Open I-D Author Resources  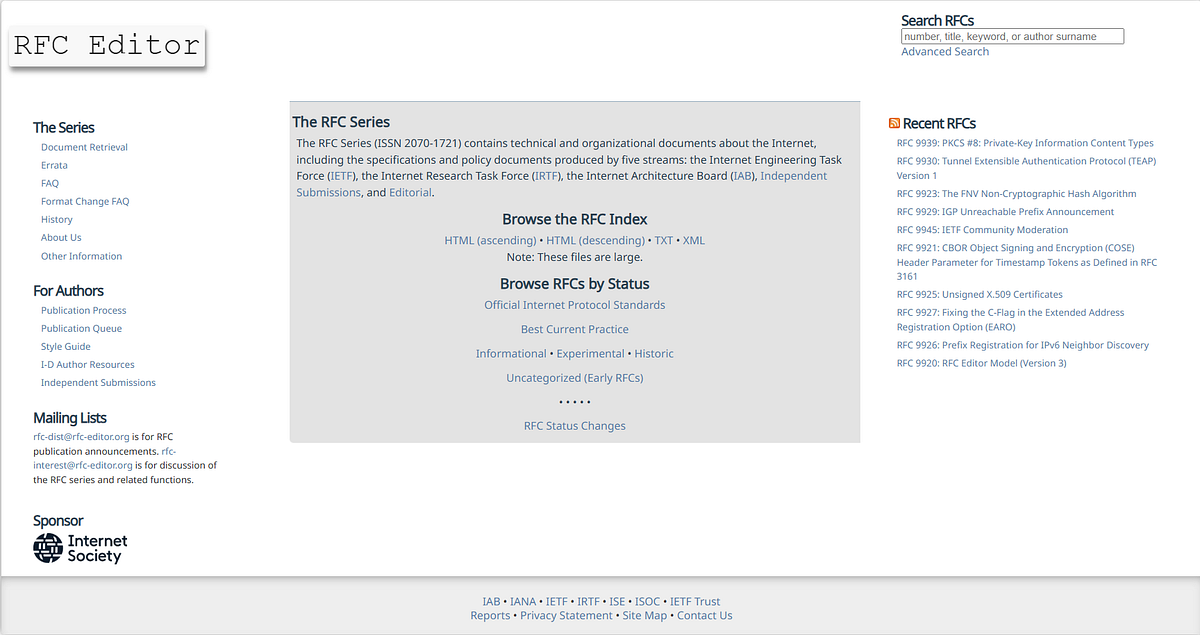pyautogui.click(x=88, y=364)
